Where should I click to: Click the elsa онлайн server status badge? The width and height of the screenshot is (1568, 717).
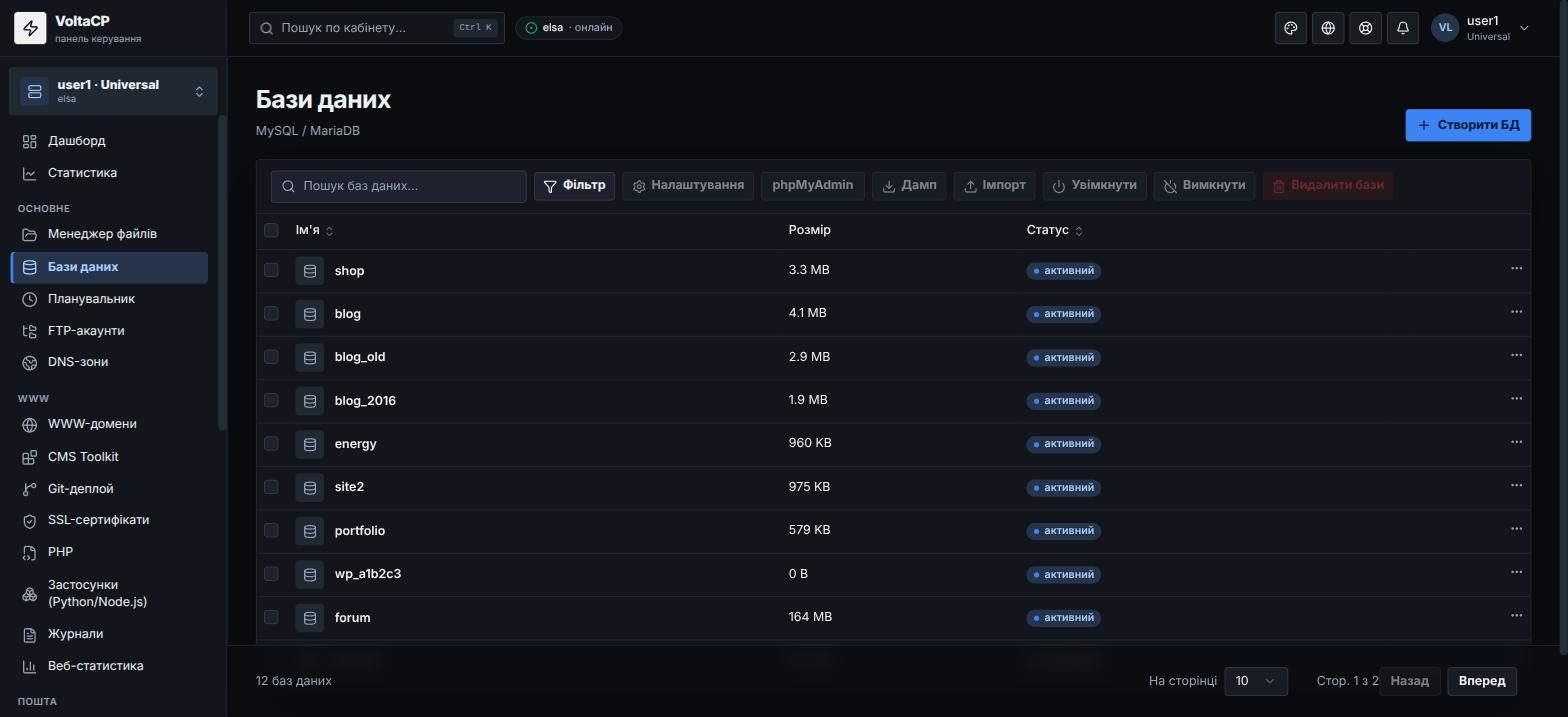[x=569, y=28]
